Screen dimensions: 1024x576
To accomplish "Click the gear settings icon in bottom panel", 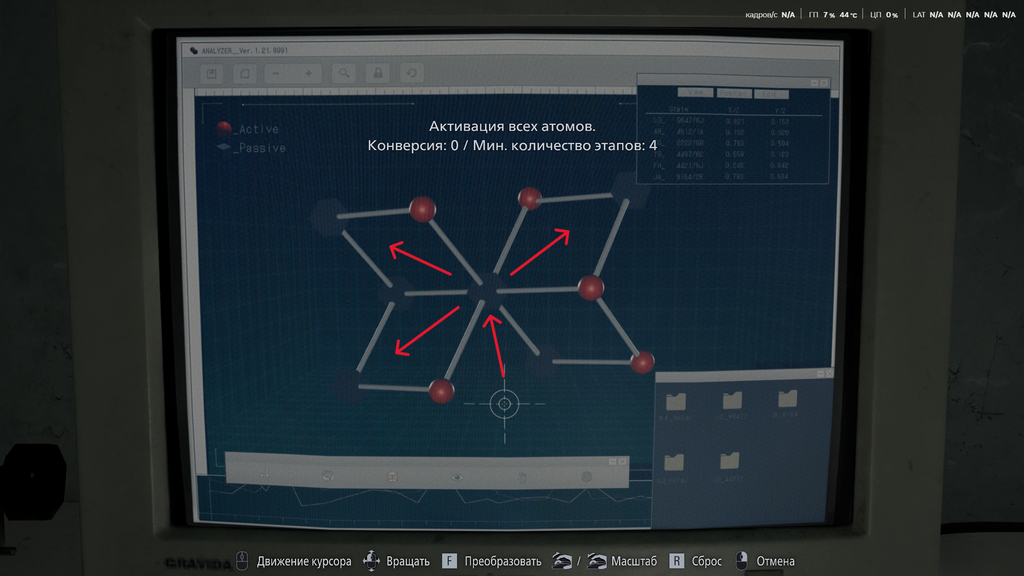I will click(586, 477).
